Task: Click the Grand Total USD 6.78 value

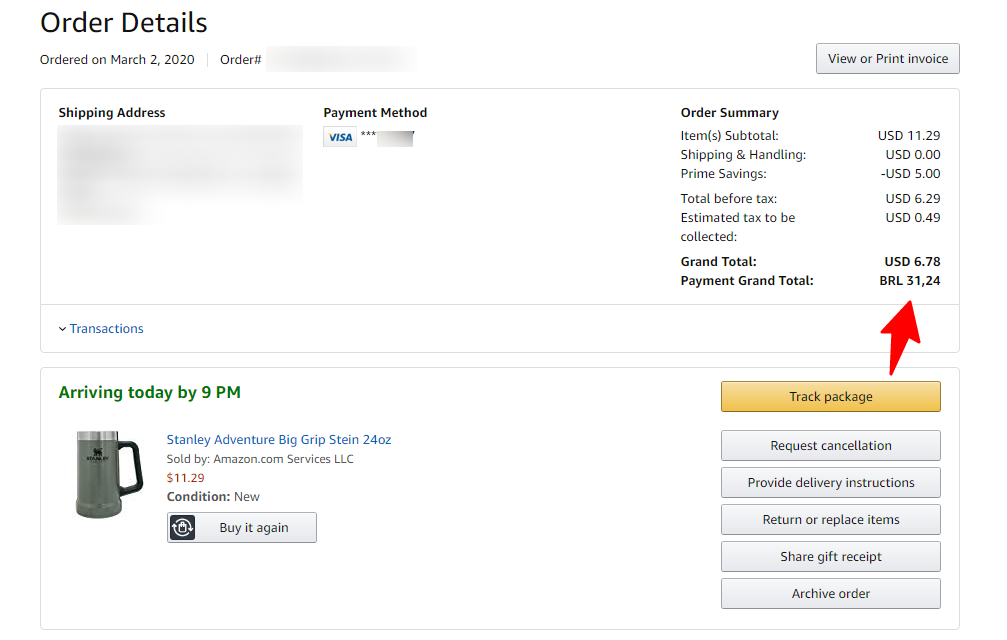Action: pos(912,261)
